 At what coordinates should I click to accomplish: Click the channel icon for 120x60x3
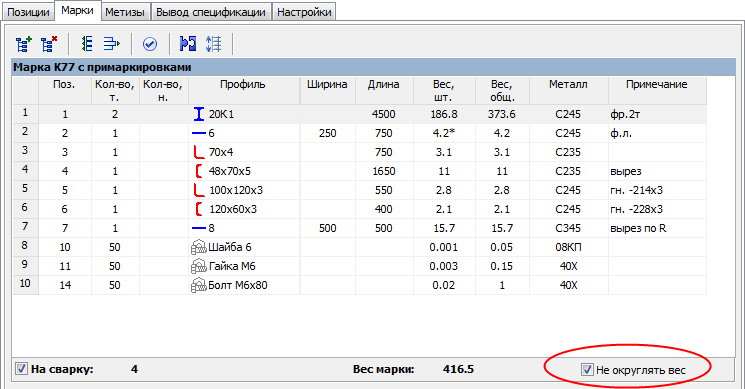(x=199, y=209)
